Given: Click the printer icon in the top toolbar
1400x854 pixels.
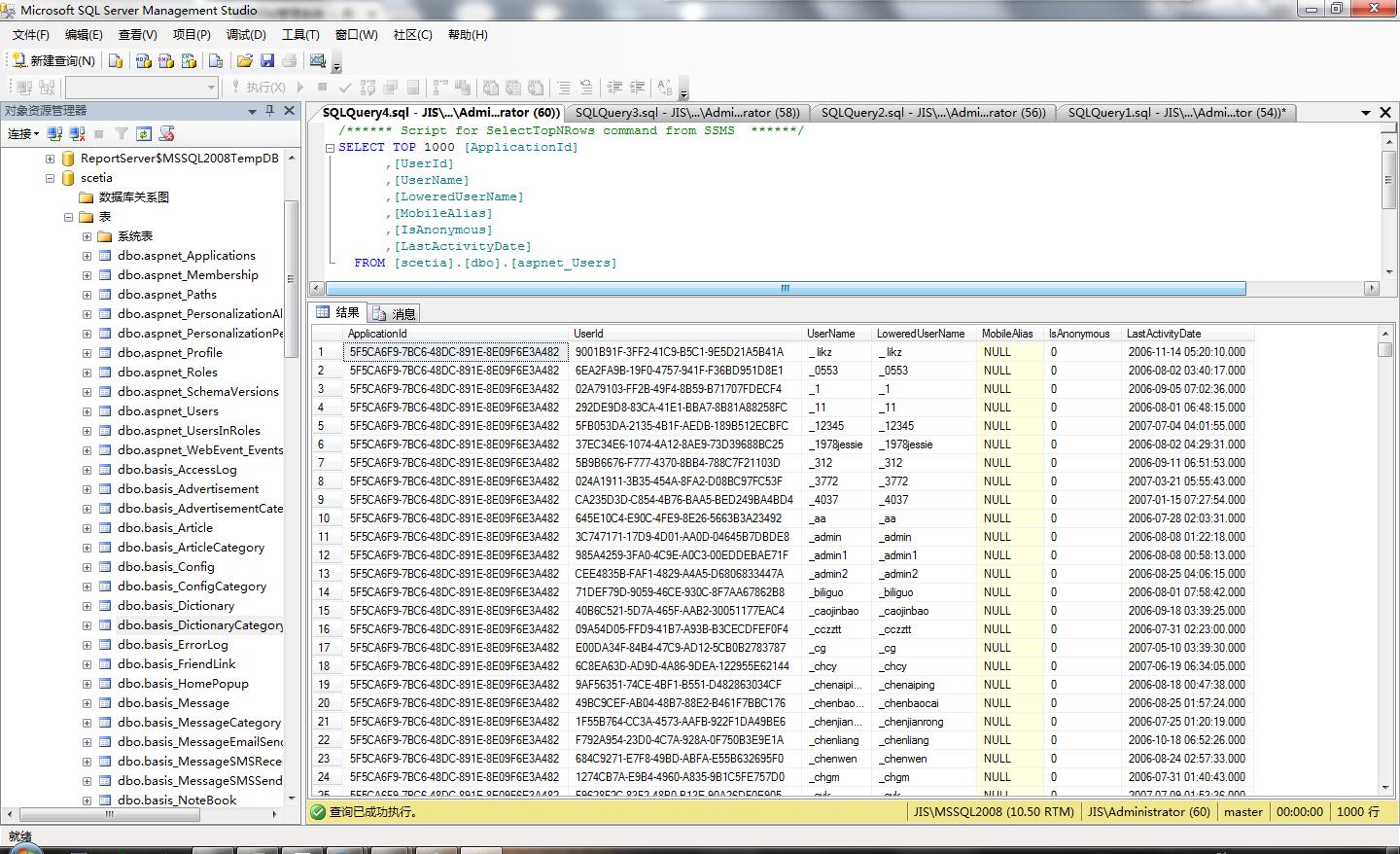Looking at the screenshot, I should coord(289,60).
